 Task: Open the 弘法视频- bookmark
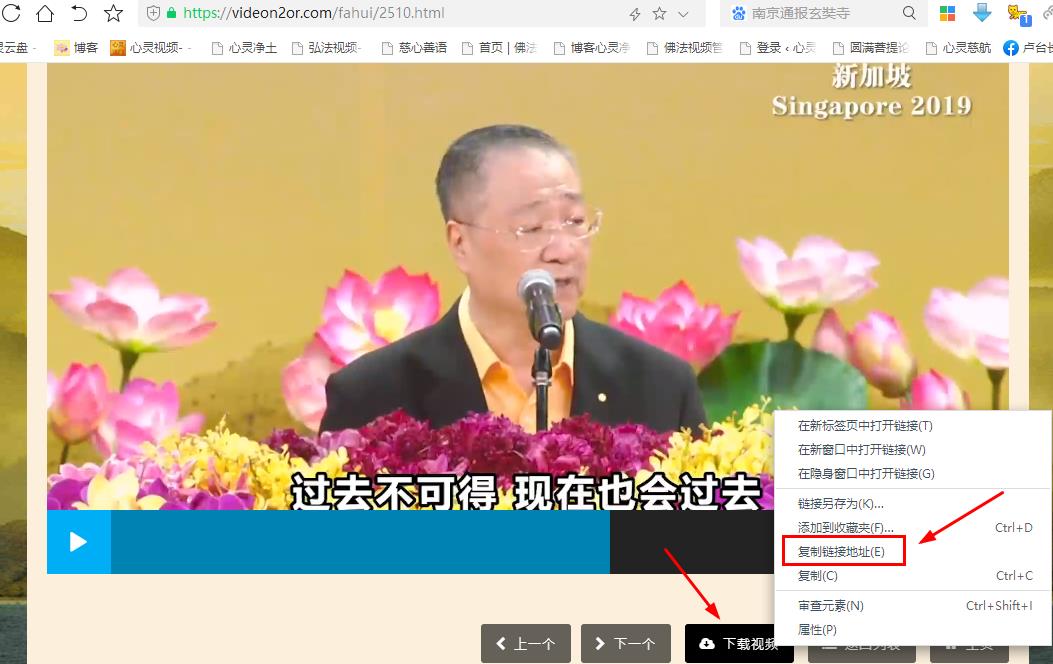coord(327,48)
